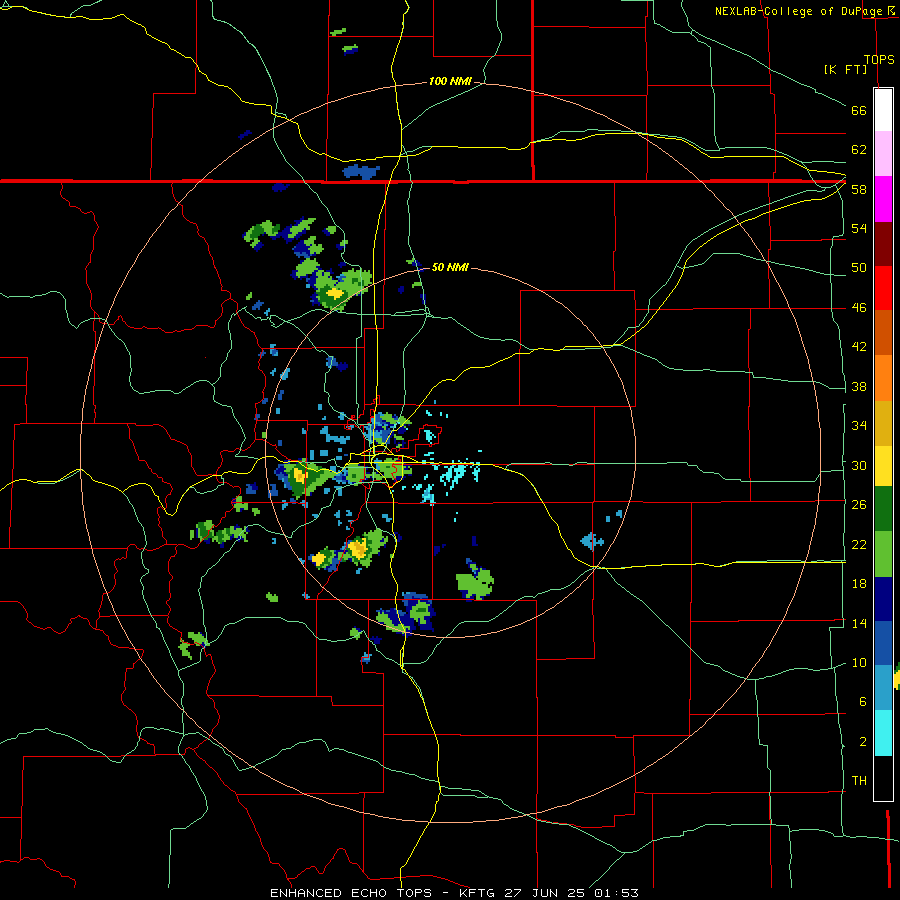This screenshot has width=900, height=900.
Task: Click the ENHANCED ECHO TOPS caption text
Action: [351, 893]
